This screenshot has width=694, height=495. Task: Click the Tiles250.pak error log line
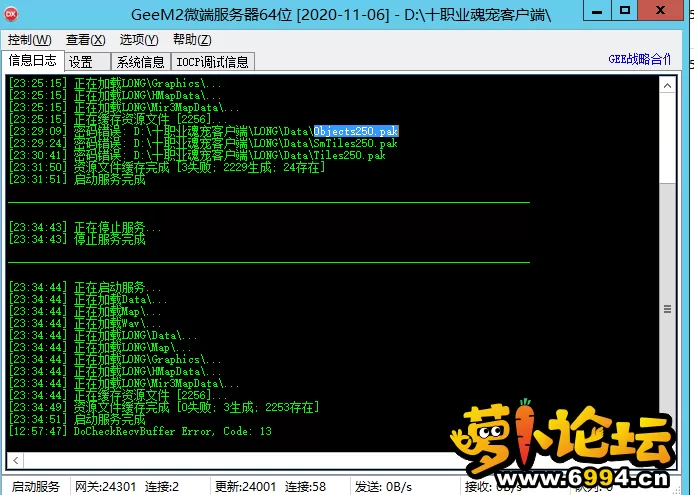(x=197, y=155)
